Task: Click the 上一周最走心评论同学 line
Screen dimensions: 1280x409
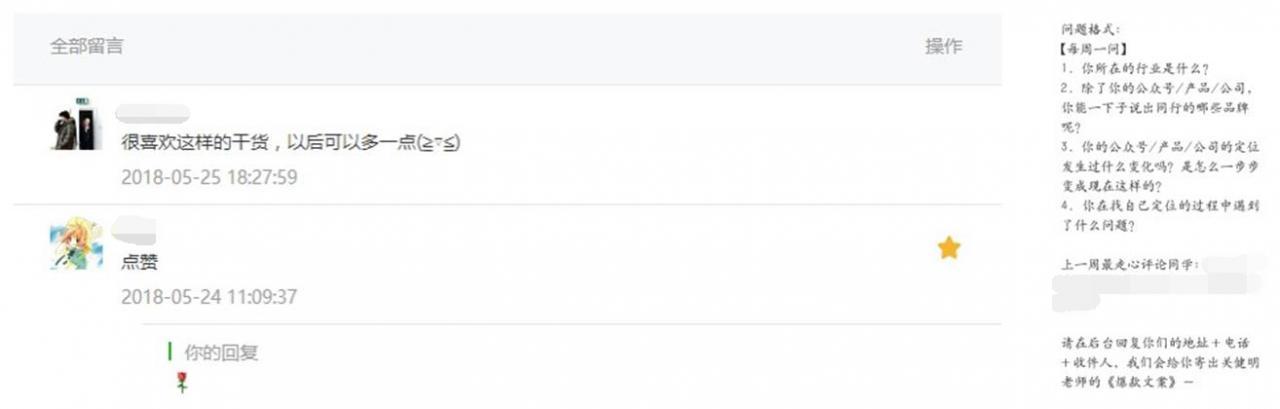Action: click(x=1131, y=265)
